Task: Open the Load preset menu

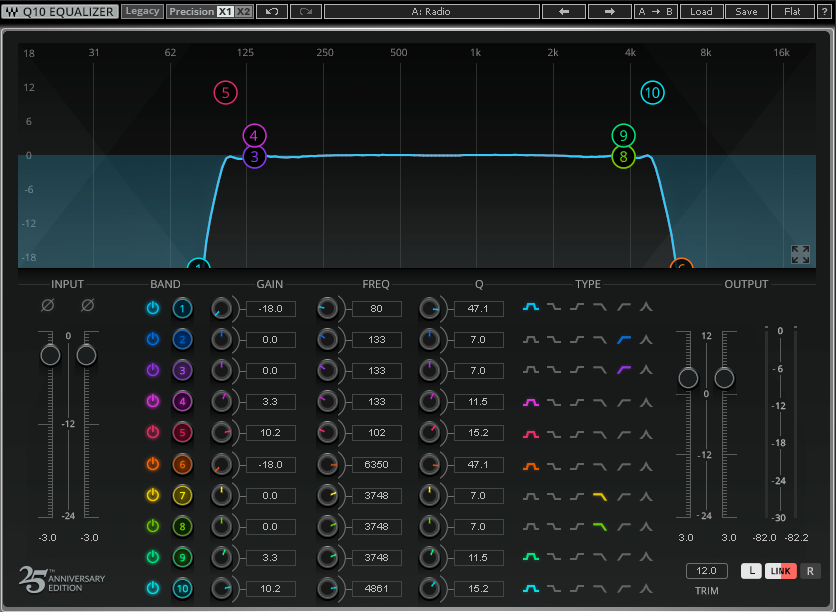Action: pyautogui.click(x=701, y=11)
